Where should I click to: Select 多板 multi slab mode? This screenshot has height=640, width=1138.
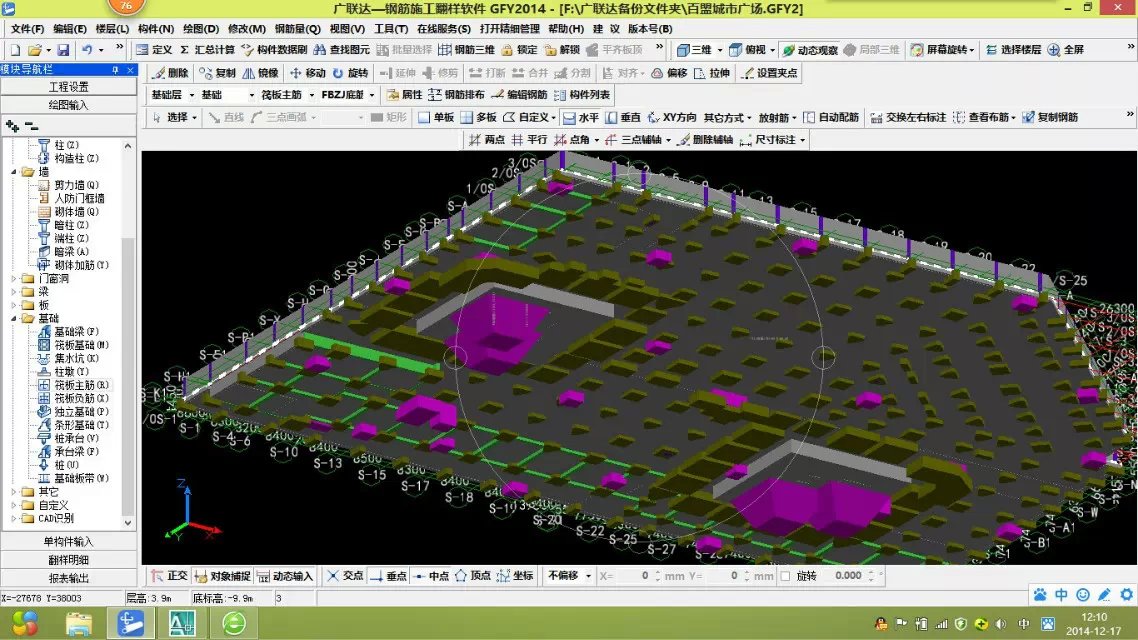478,118
